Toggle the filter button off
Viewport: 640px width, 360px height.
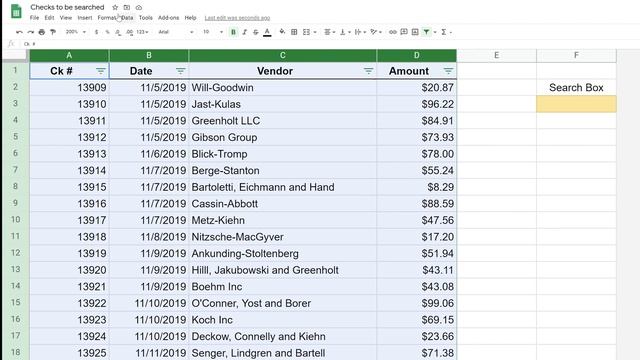pyautogui.click(x=427, y=32)
